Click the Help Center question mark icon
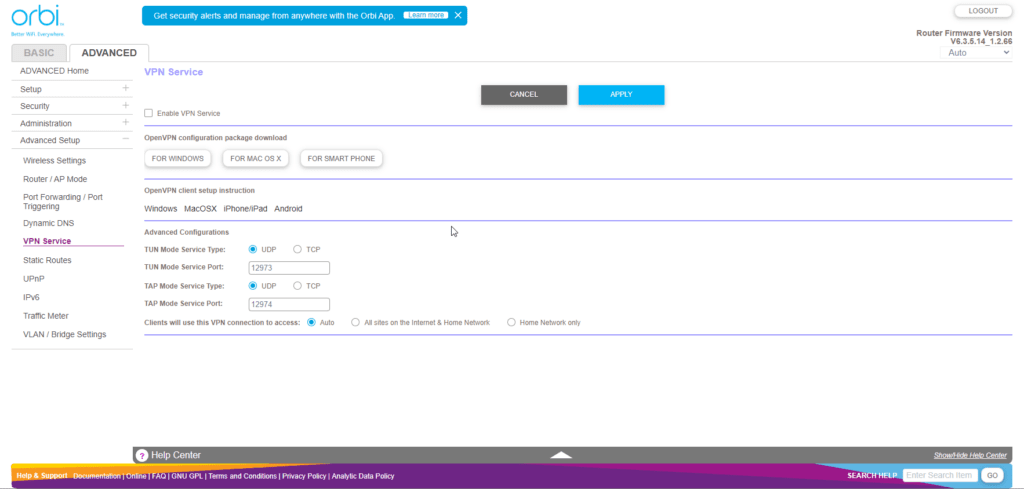Image resolution: width=1024 pixels, height=489 pixels. point(142,455)
